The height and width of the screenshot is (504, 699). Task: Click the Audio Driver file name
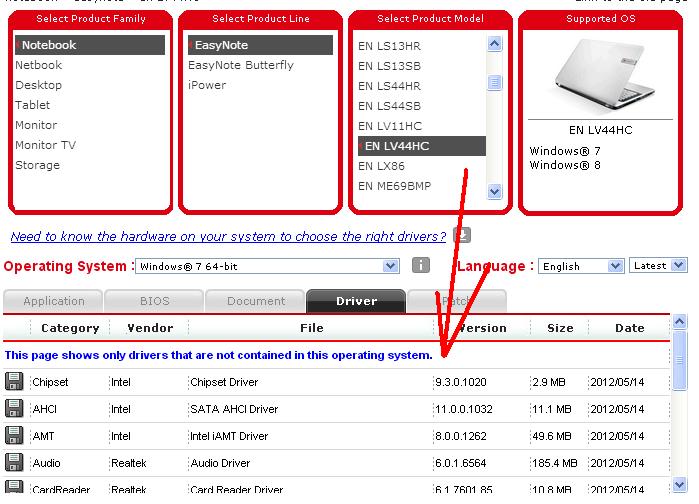point(220,463)
